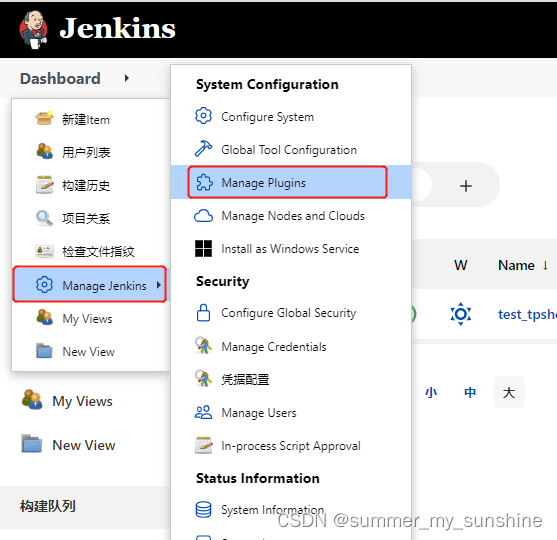Click the Configure System gear icon
This screenshot has height=540, width=557.
pyautogui.click(x=204, y=116)
